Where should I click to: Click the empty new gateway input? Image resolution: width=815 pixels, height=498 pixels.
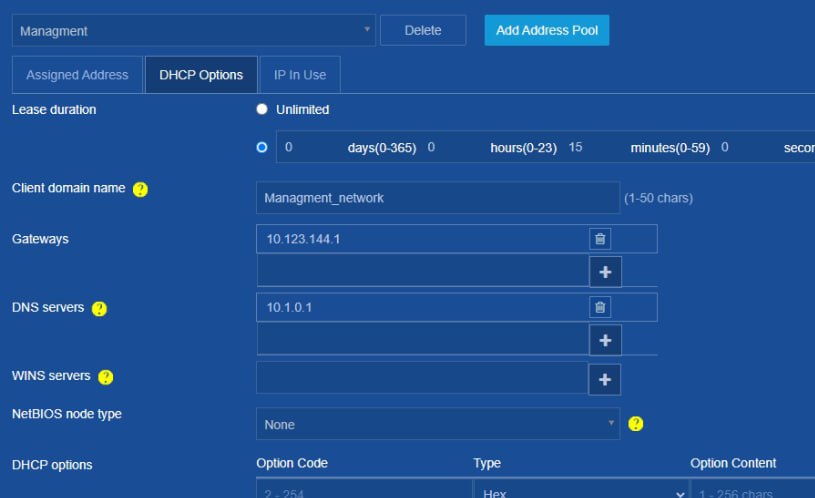pos(423,270)
